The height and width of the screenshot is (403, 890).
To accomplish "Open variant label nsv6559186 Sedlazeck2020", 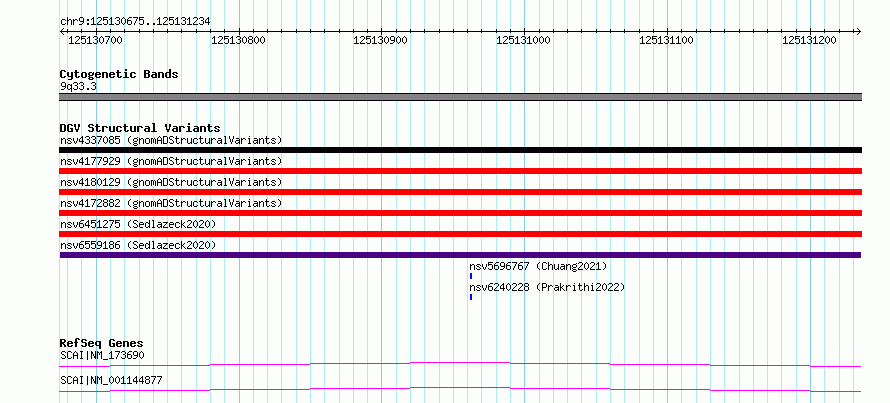I will [x=138, y=245].
